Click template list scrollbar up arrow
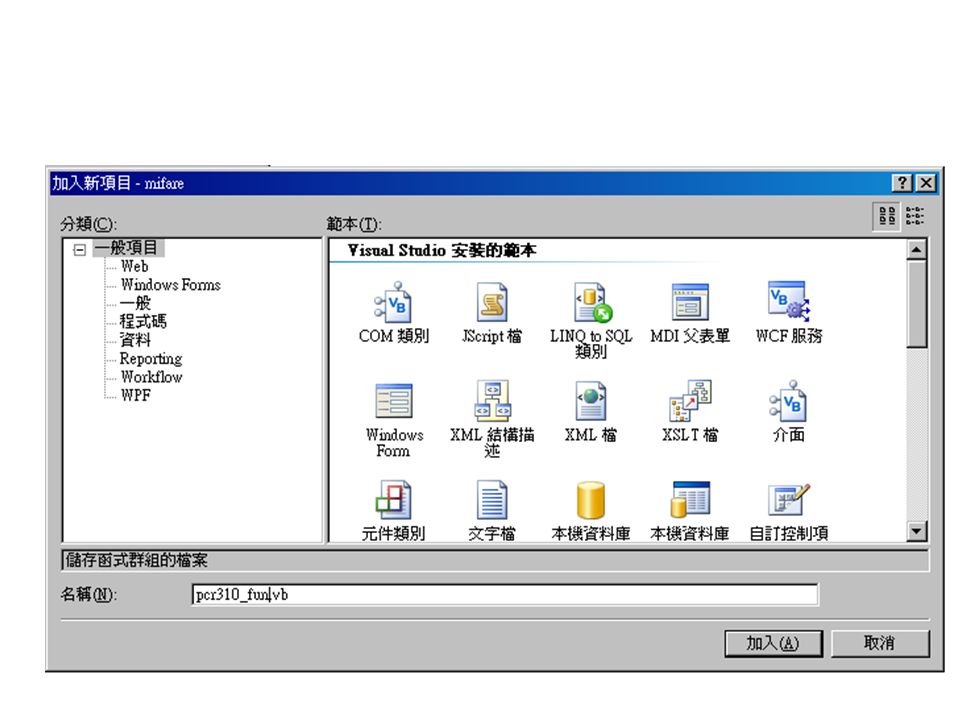The image size is (960, 720). [x=917, y=249]
